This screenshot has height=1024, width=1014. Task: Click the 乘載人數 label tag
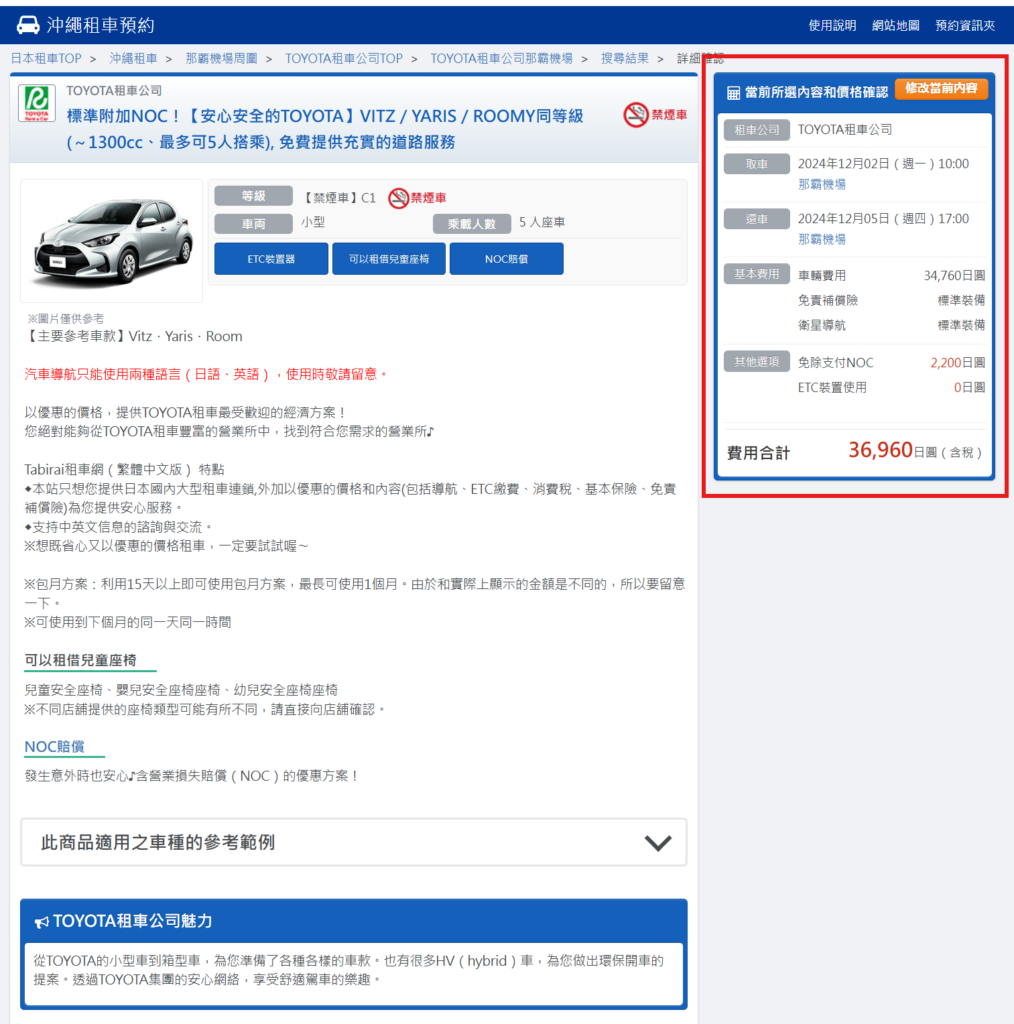[x=471, y=224]
